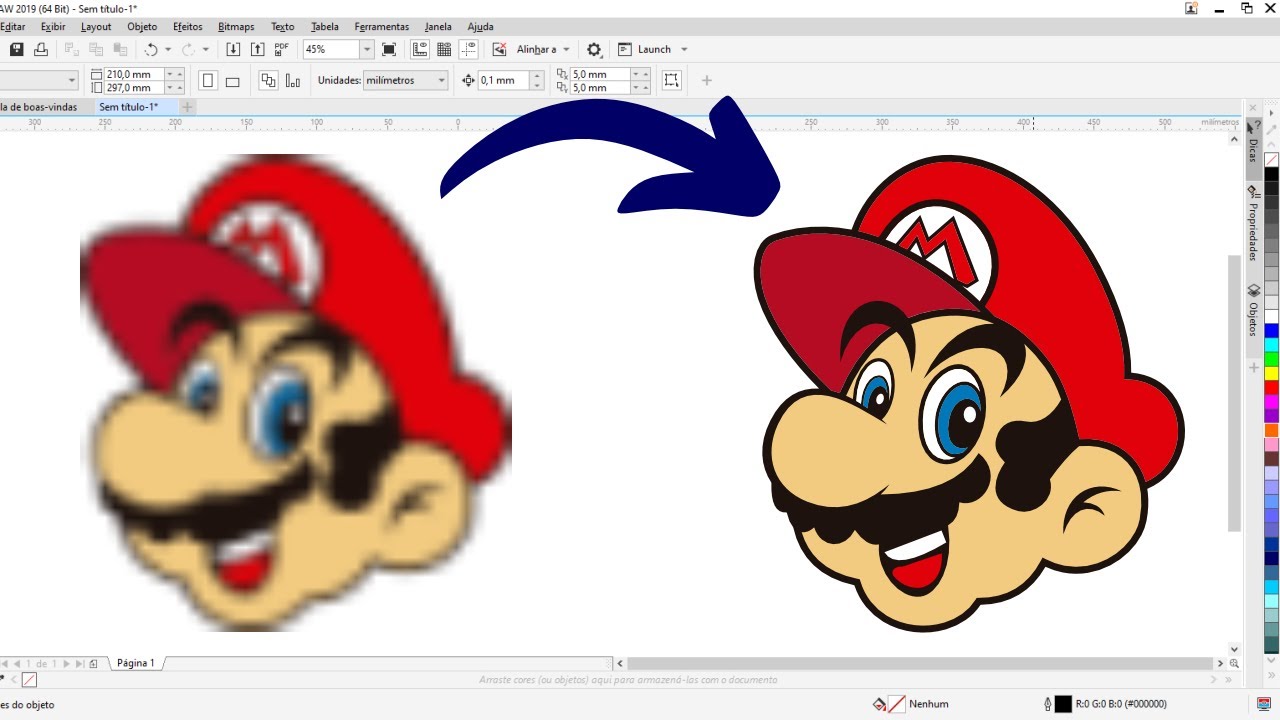This screenshot has width=1280, height=720.
Task: Click the nudge distance 0,1 mm field
Action: point(504,80)
